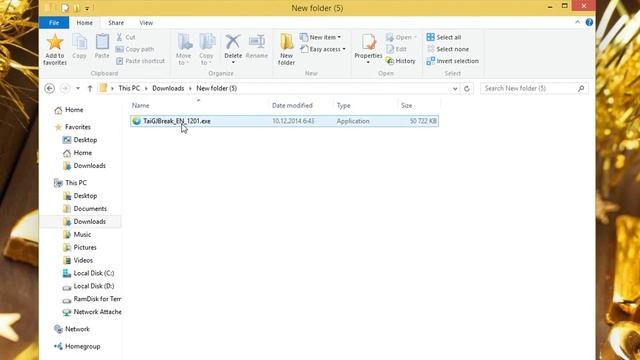Go forward with the forward arrow

(x=64, y=88)
